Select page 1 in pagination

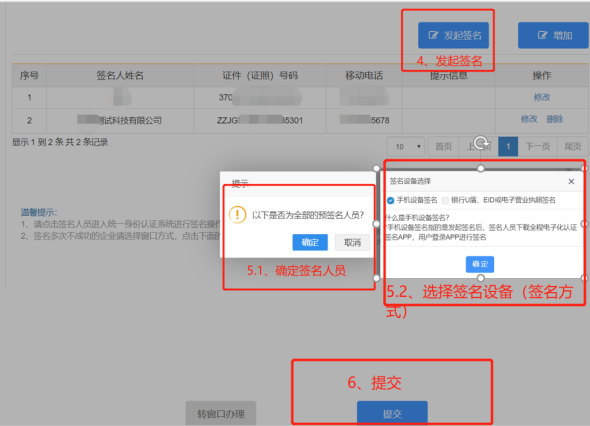click(508, 146)
